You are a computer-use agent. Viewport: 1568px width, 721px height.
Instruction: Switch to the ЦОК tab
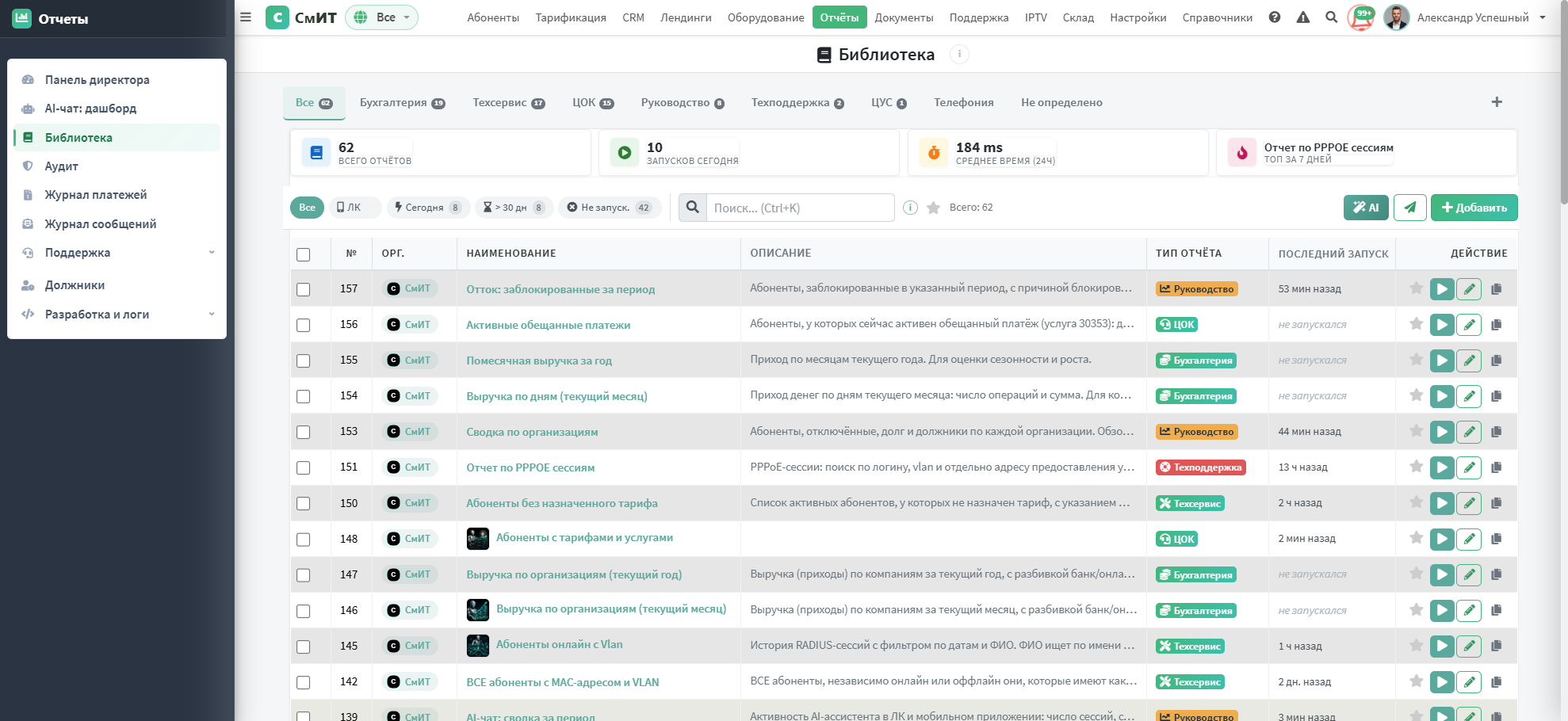point(593,102)
